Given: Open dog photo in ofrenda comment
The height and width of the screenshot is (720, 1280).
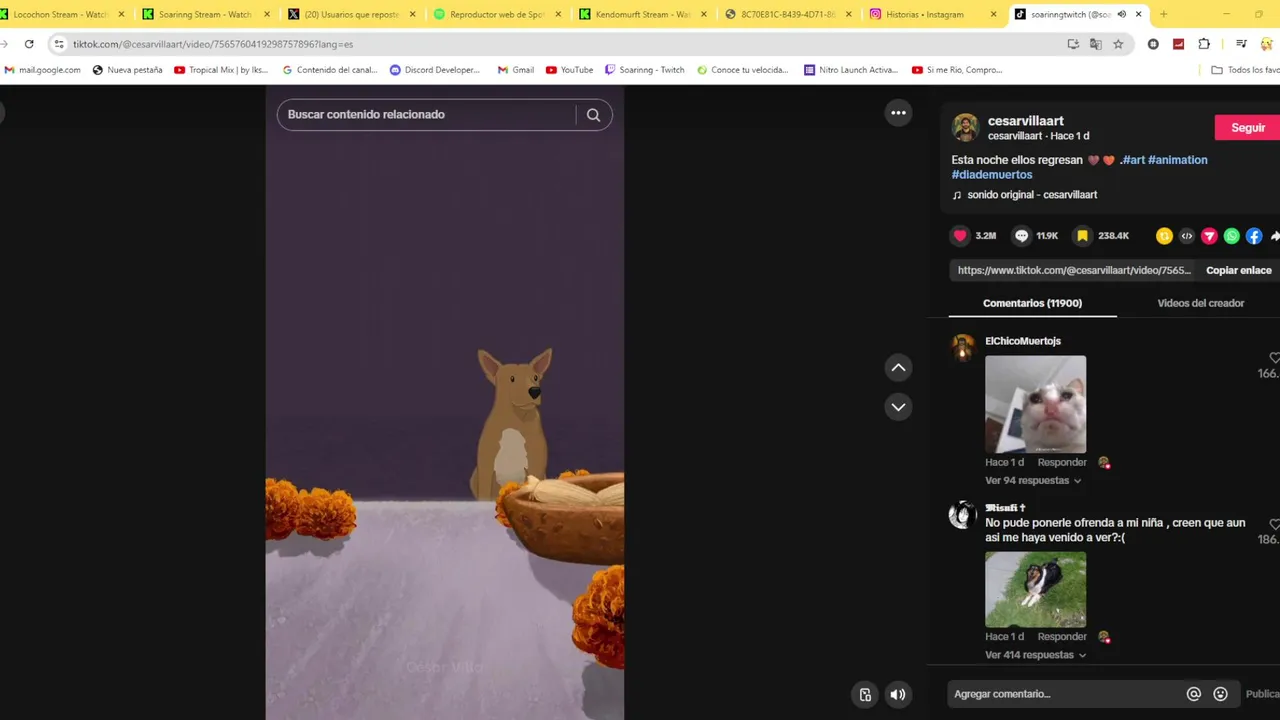Looking at the screenshot, I should tap(1035, 590).
